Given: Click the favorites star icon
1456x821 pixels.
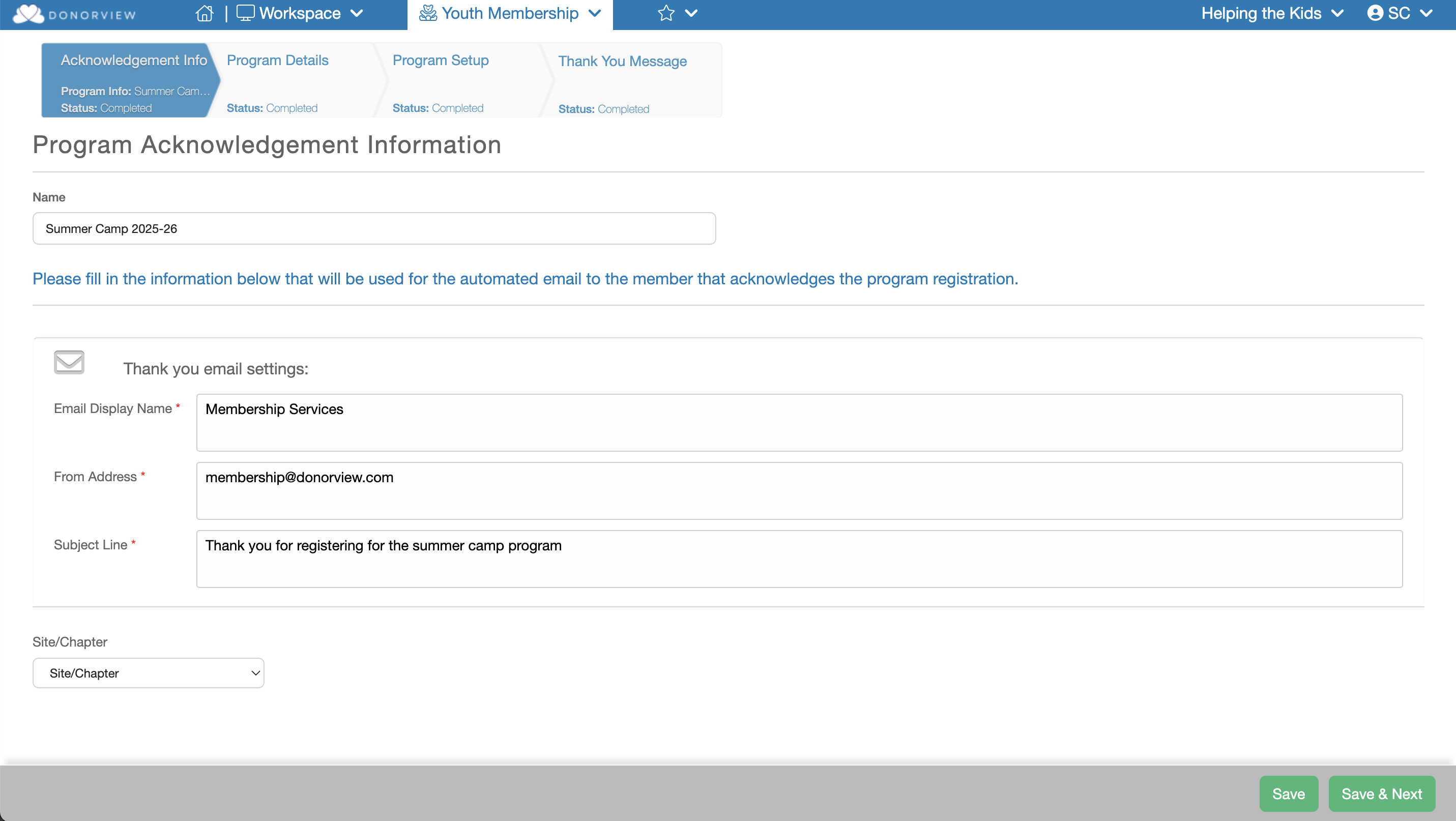Looking at the screenshot, I should [x=666, y=13].
